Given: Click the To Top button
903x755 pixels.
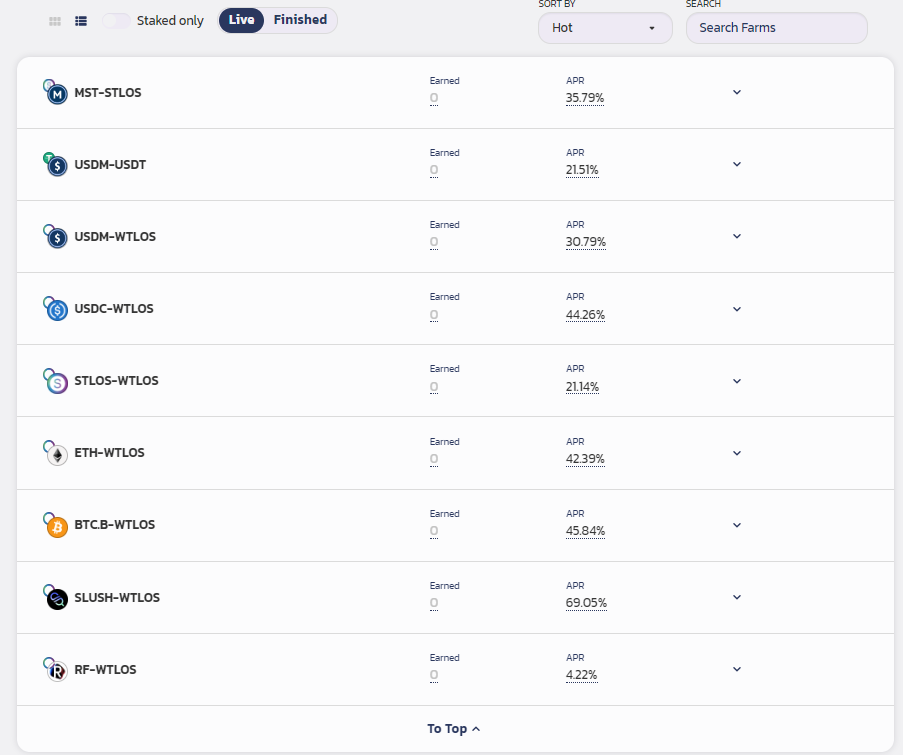Looking at the screenshot, I should pos(454,729).
